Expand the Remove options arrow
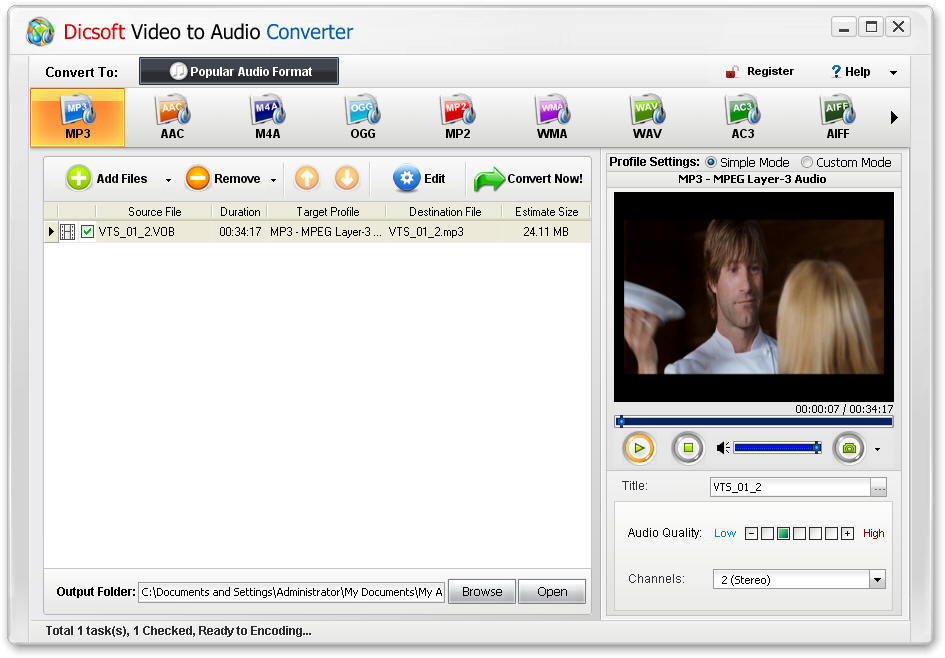 274,180
